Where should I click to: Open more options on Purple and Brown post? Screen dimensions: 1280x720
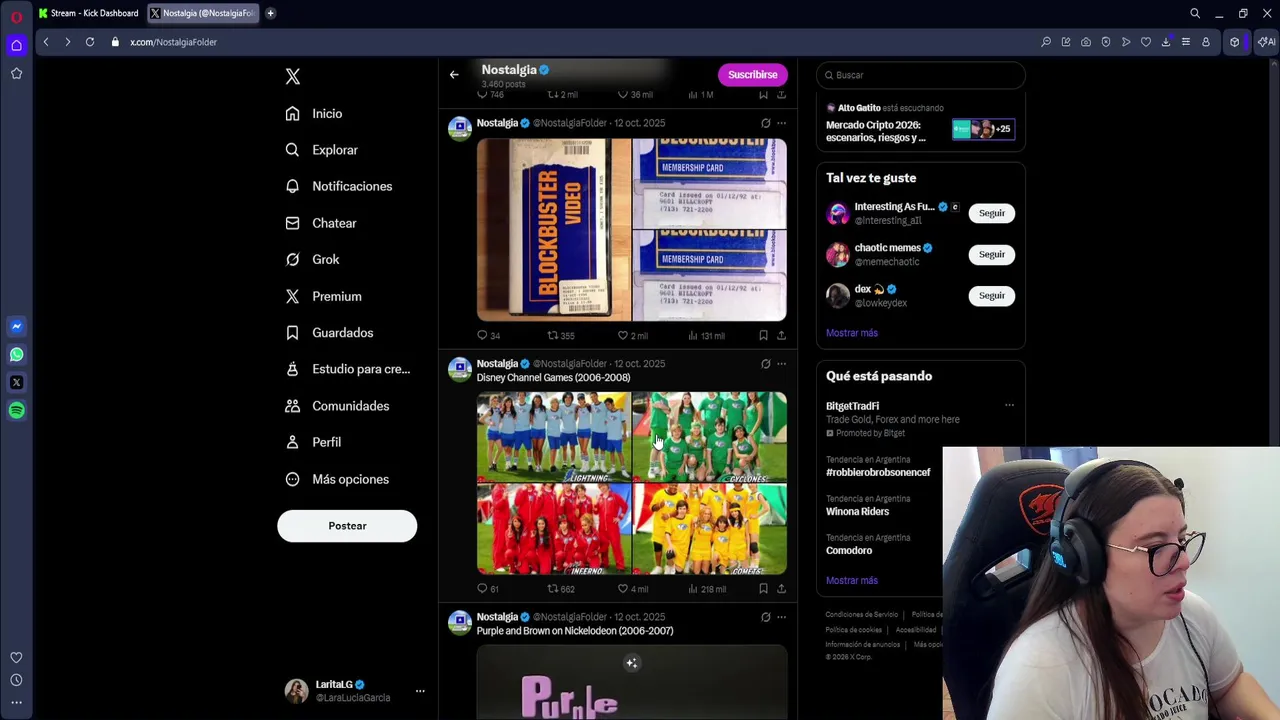tap(781, 617)
